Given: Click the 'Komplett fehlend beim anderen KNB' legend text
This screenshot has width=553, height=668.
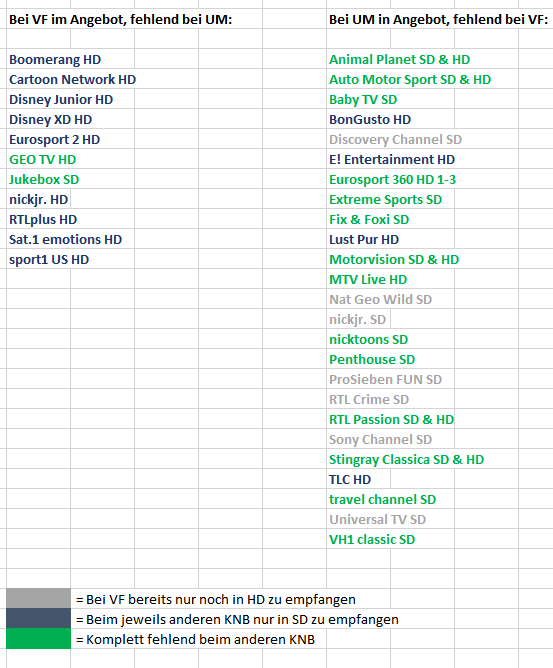Looking at the screenshot, I should [196, 639].
